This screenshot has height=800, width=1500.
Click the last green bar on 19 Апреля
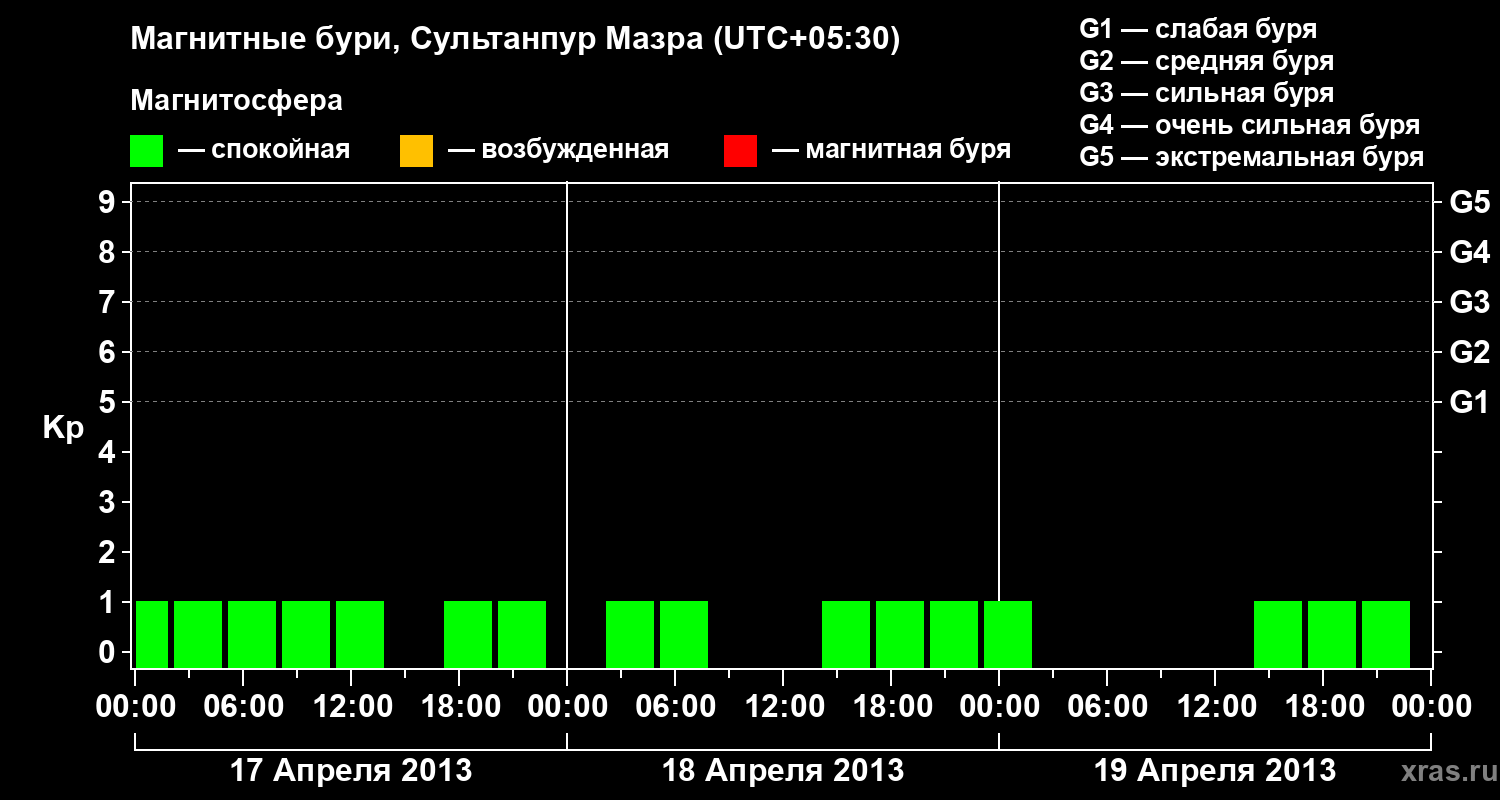click(1386, 634)
